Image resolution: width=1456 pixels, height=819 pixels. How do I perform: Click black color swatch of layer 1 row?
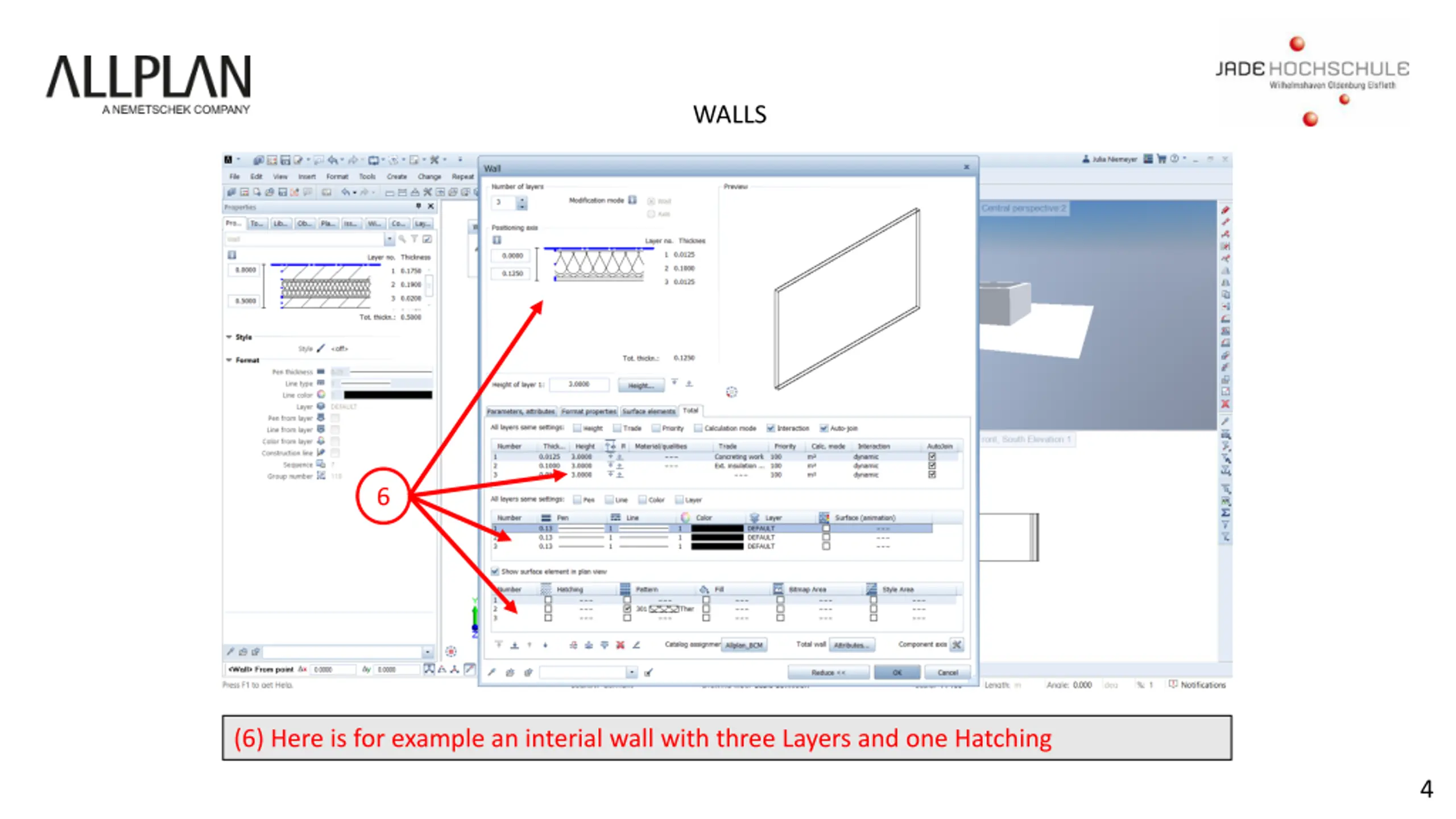point(717,528)
